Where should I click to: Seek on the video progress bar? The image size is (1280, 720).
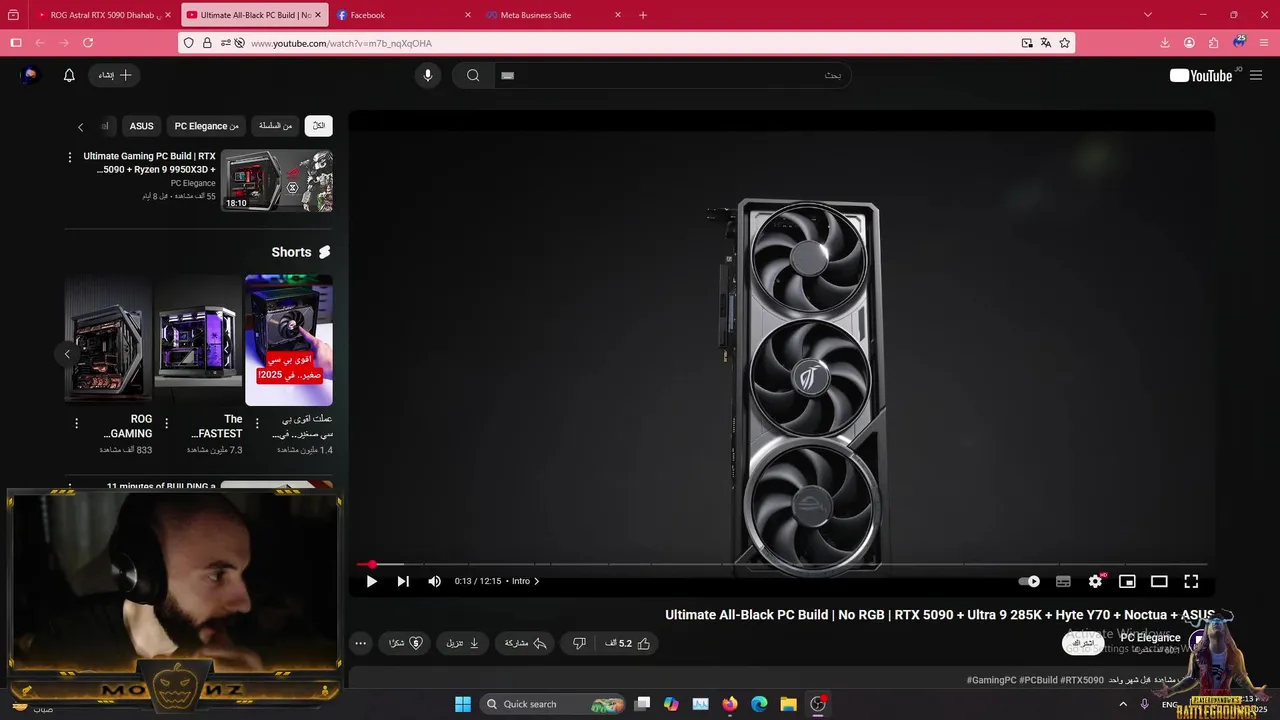781,564
